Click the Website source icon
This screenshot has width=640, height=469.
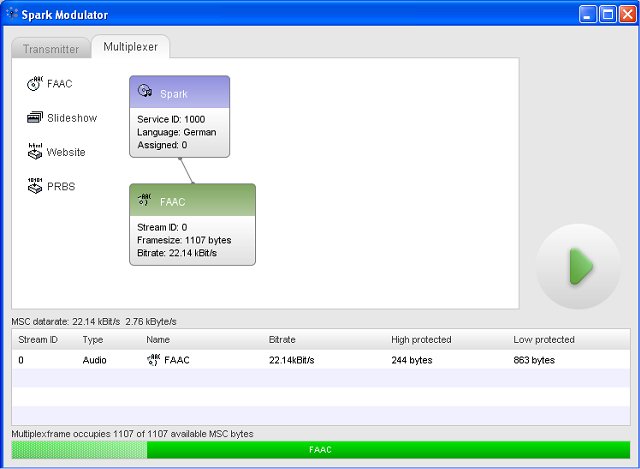coord(35,152)
